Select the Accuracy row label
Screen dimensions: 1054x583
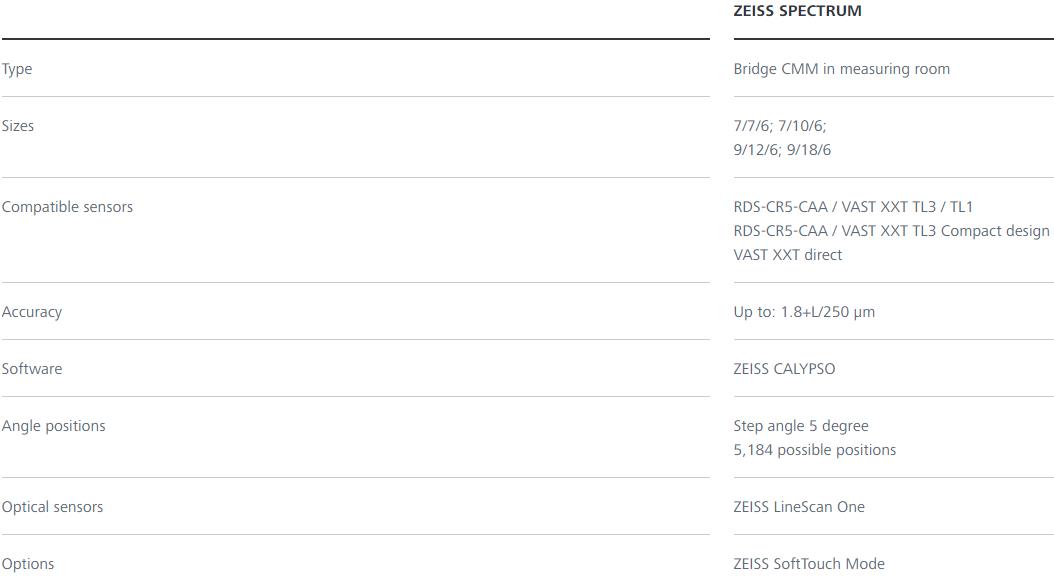[x=32, y=312]
